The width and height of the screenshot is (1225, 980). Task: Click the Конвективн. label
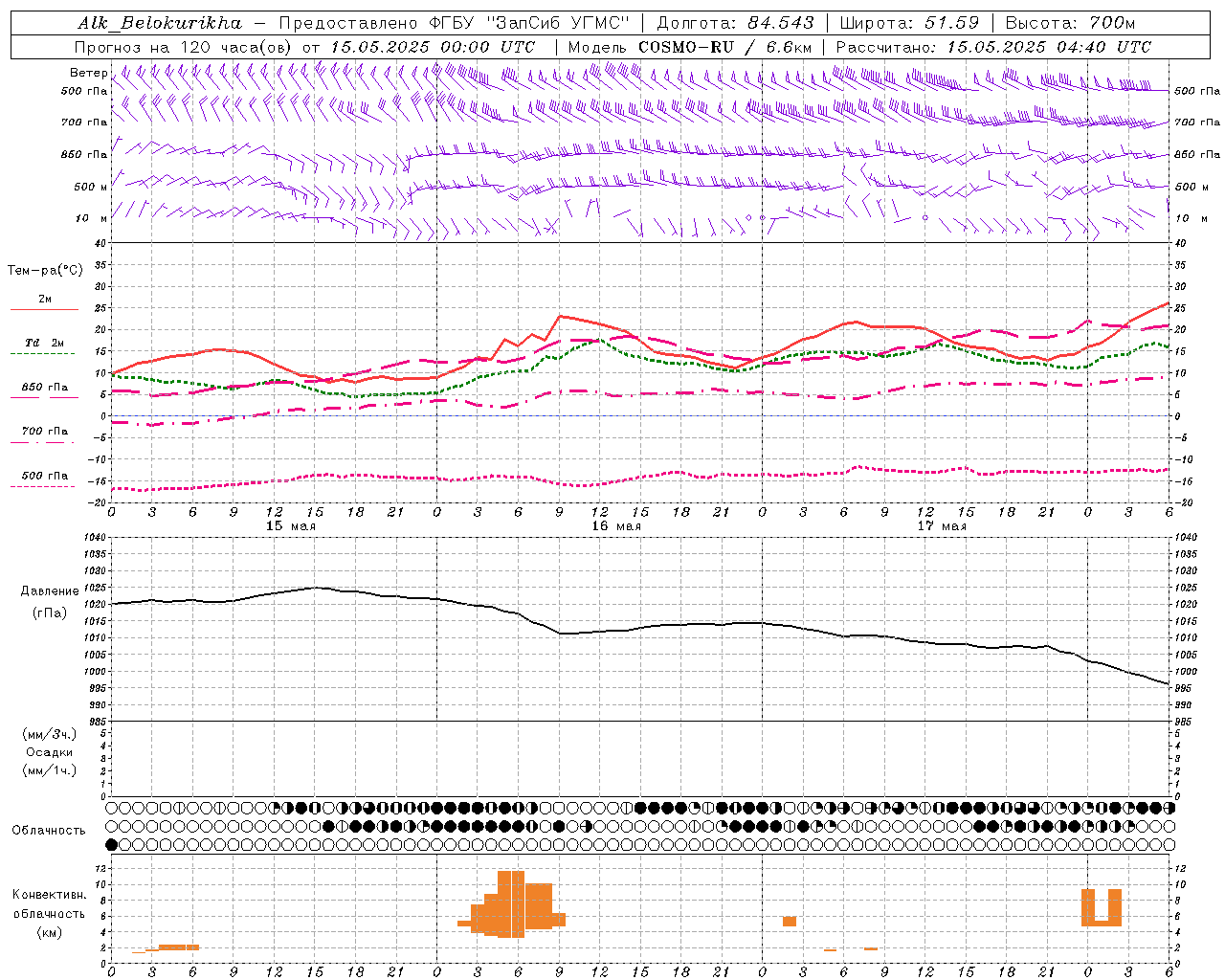point(49,895)
